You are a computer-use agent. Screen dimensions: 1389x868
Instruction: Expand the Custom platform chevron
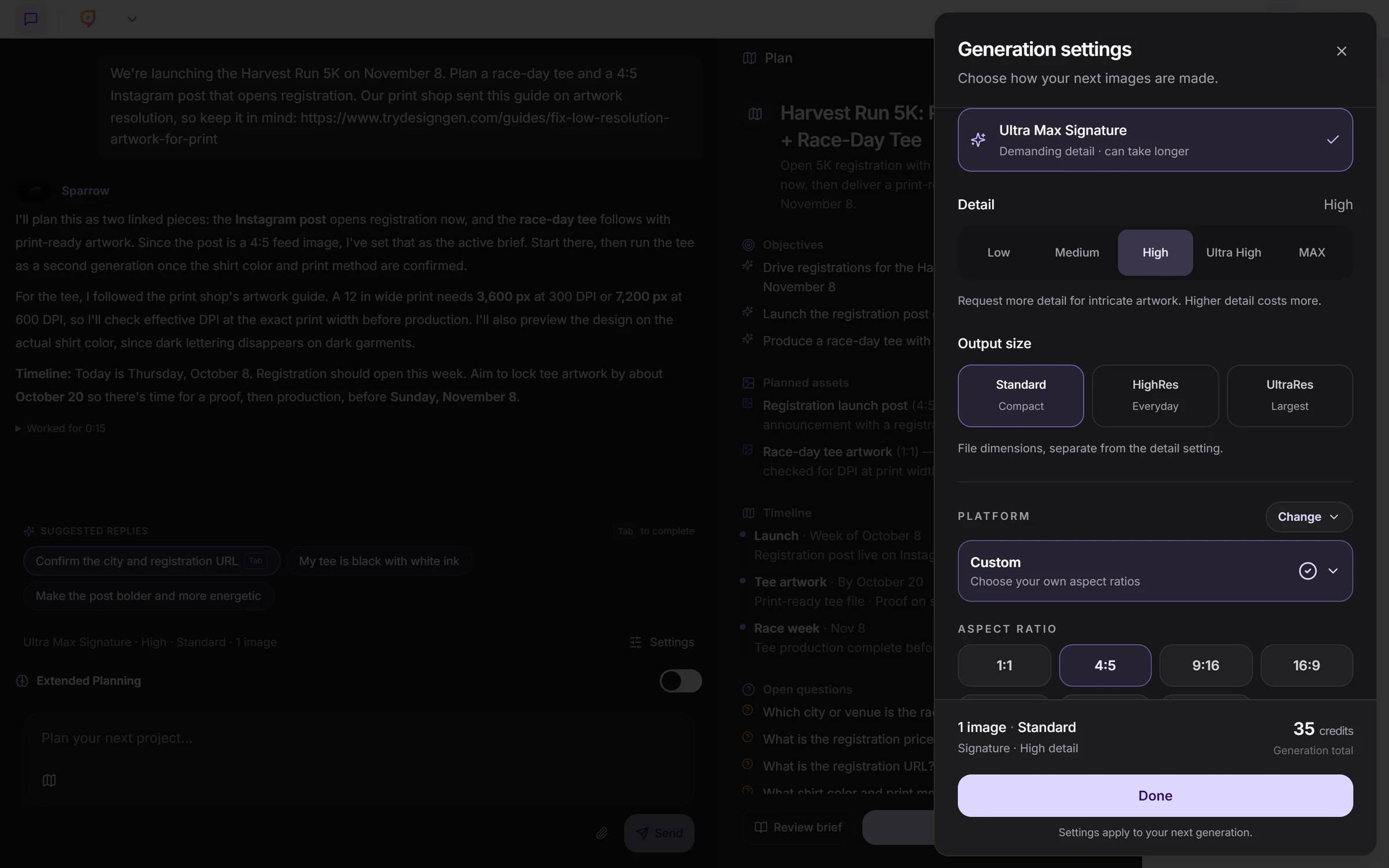pos(1333,571)
